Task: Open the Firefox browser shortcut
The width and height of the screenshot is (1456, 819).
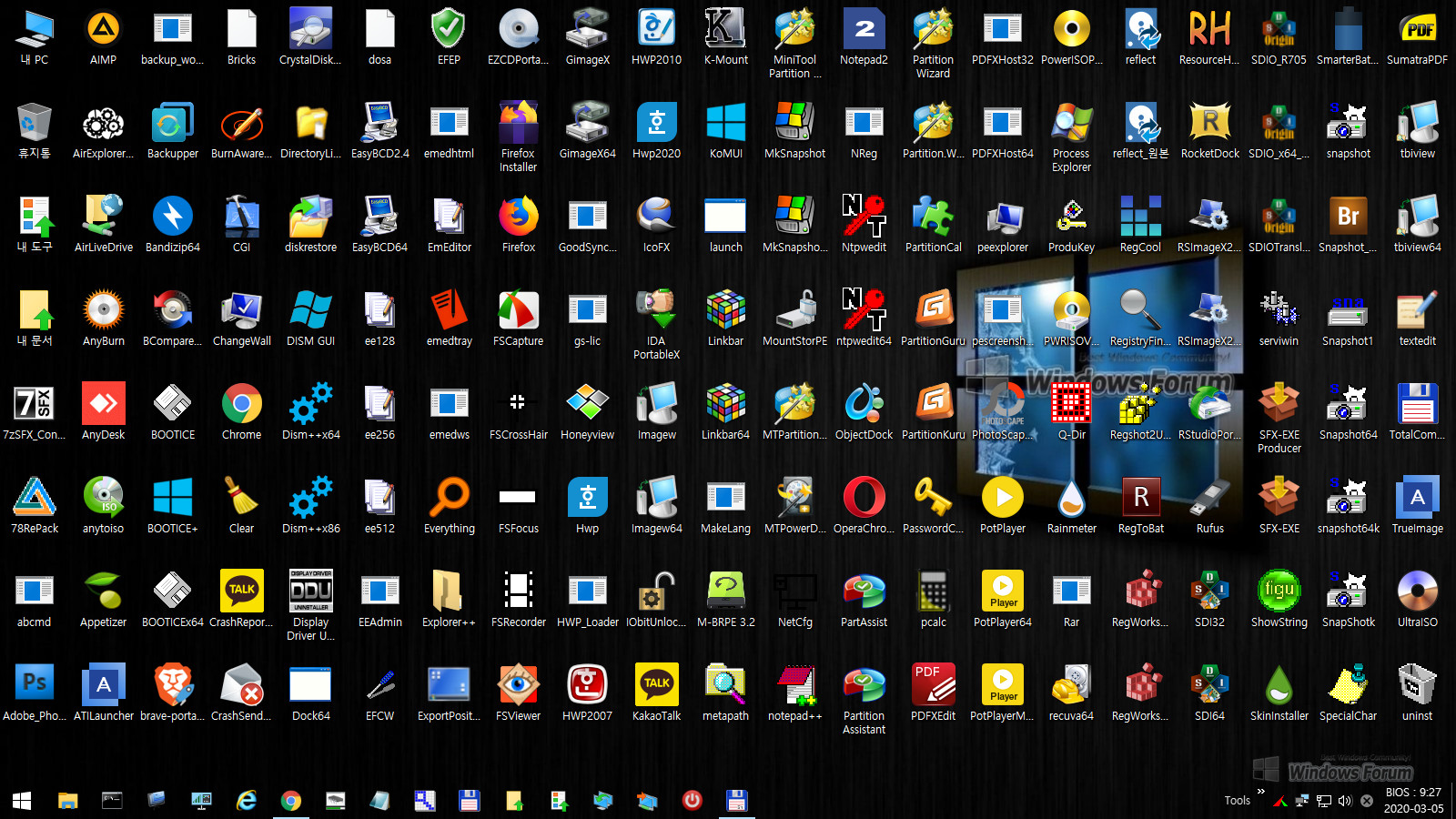Action: [x=518, y=225]
